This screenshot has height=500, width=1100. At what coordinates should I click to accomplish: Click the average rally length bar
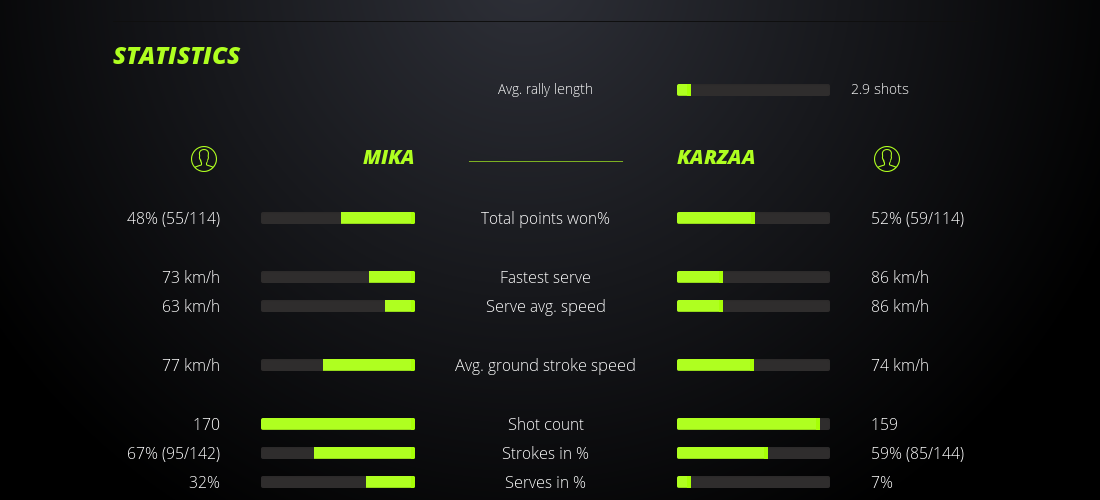(753, 90)
